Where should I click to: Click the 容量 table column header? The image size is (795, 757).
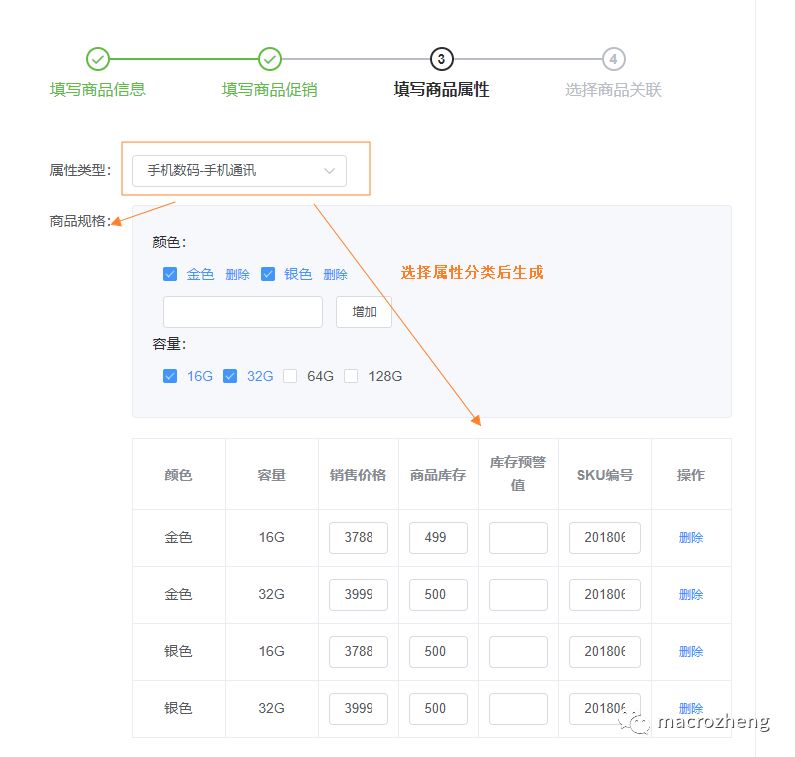(x=272, y=475)
